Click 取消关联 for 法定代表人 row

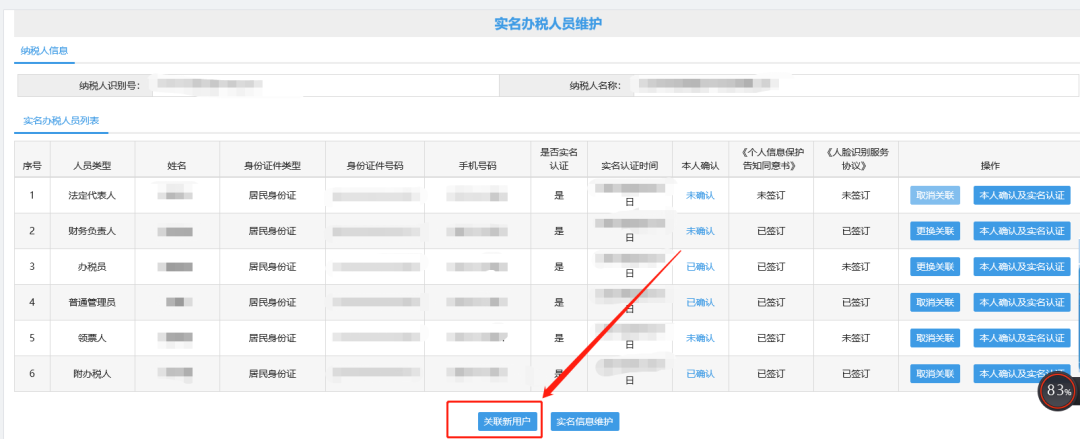click(x=935, y=196)
